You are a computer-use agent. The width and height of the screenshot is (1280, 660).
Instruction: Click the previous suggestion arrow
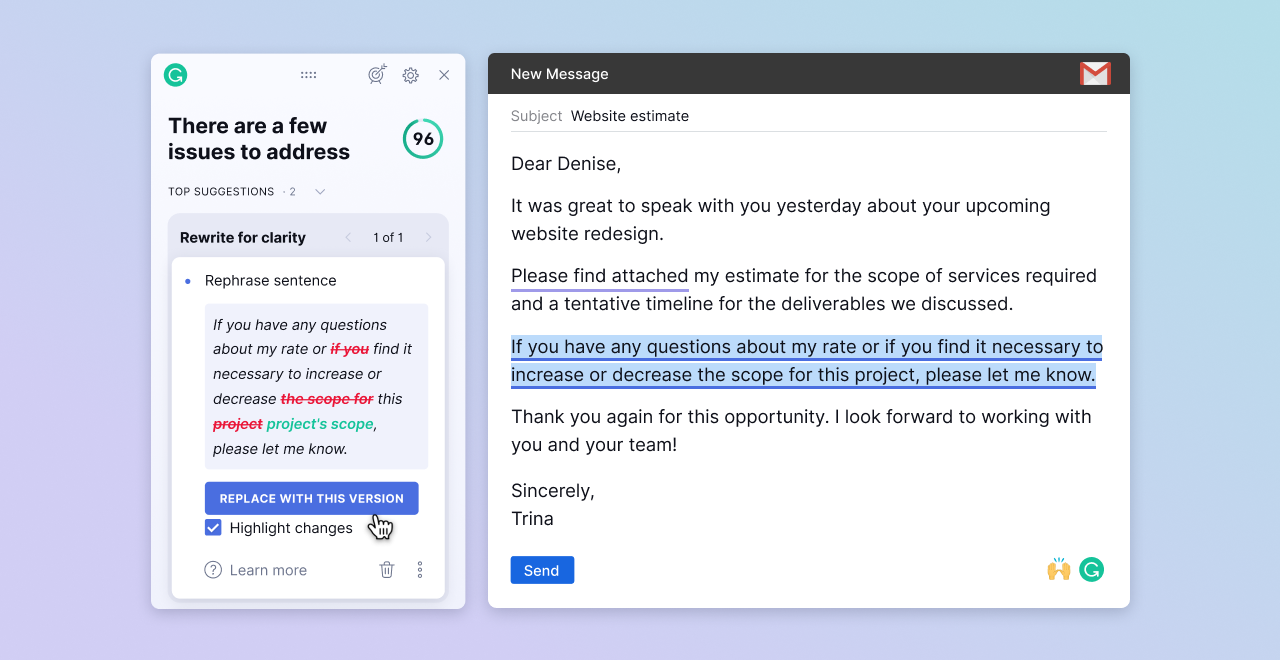pyautogui.click(x=347, y=237)
